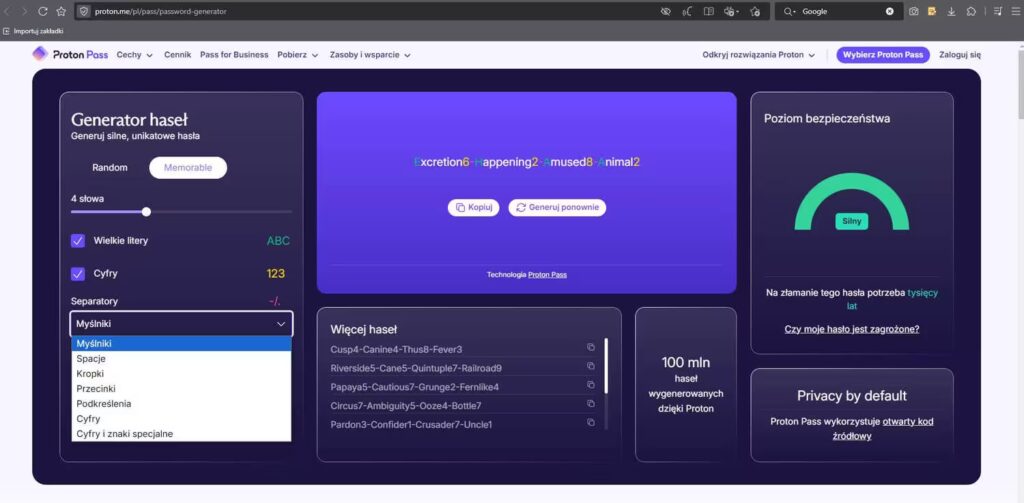Click the 100 mln statistic text

coord(686,363)
